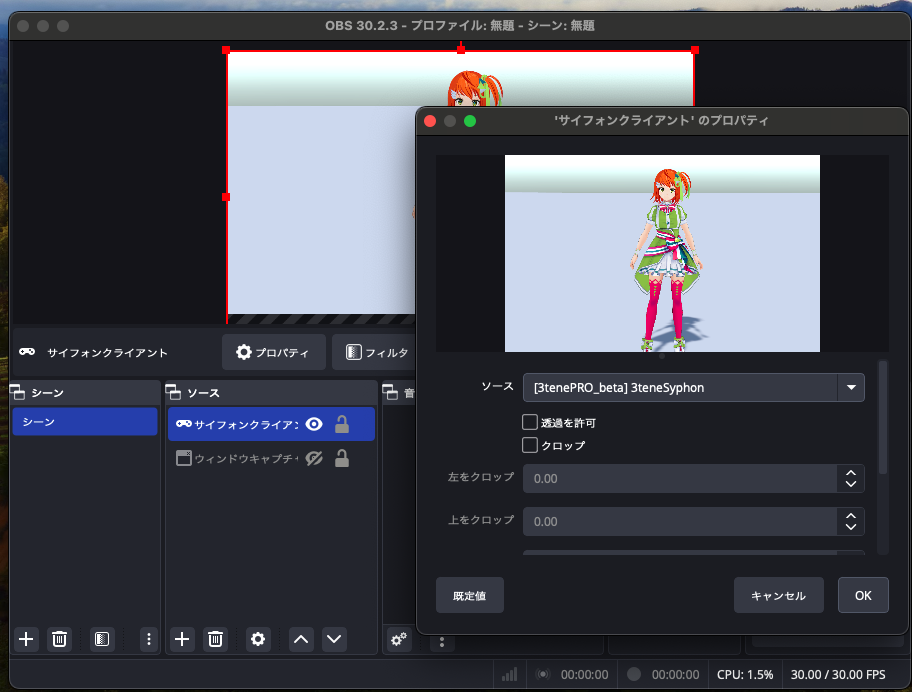Click window capture source icon
Image resolution: width=912 pixels, height=692 pixels.
pyautogui.click(x=184, y=458)
